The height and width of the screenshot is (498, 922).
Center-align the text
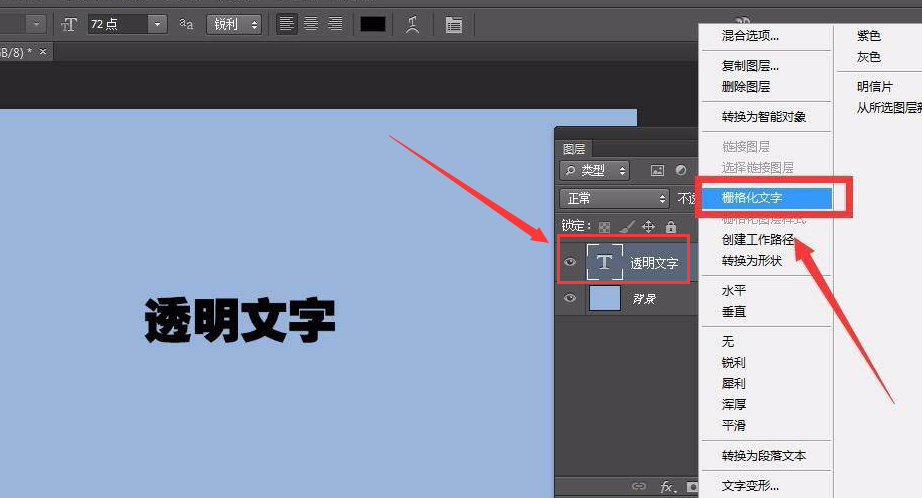(x=311, y=24)
